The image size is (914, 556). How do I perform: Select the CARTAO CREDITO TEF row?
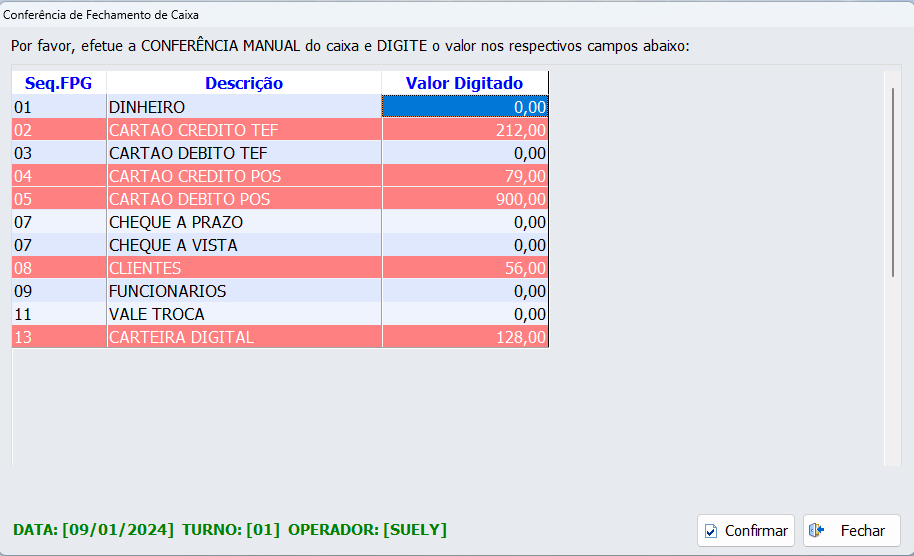[243, 130]
